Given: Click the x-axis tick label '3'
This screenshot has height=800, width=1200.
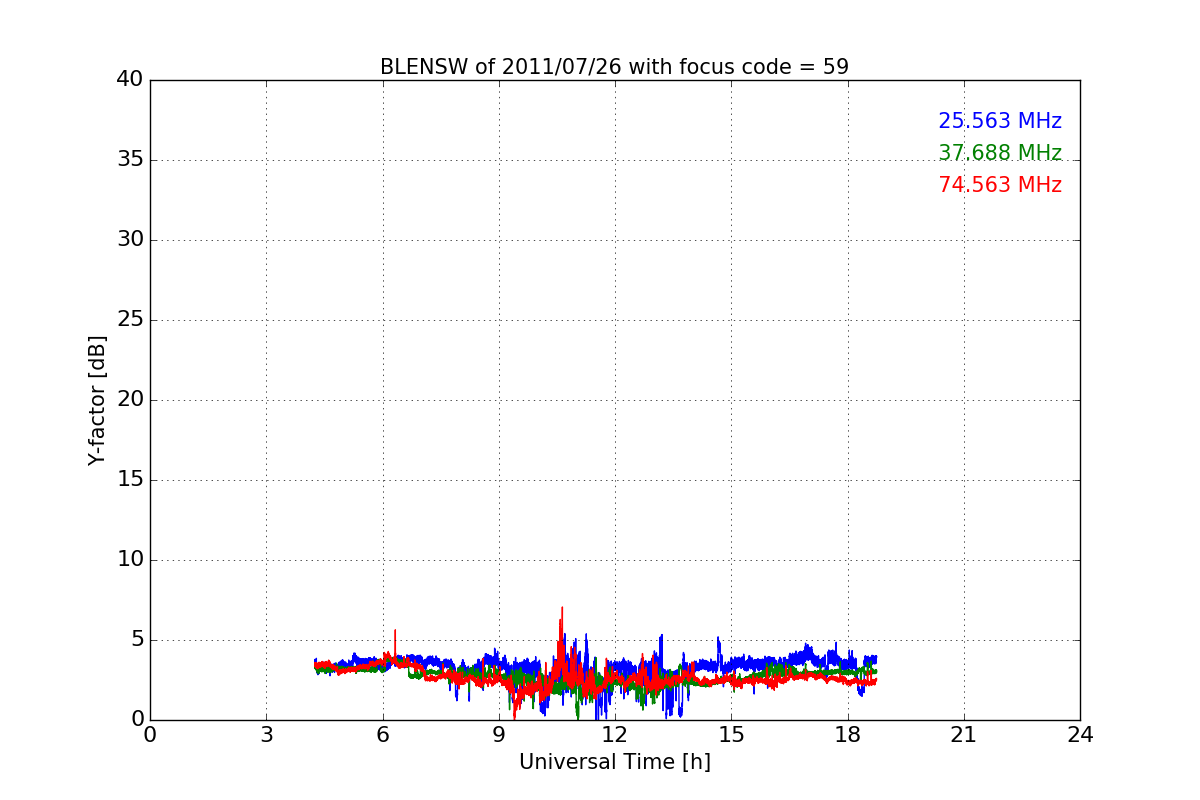Looking at the screenshot, I should (x=266, y=735).
